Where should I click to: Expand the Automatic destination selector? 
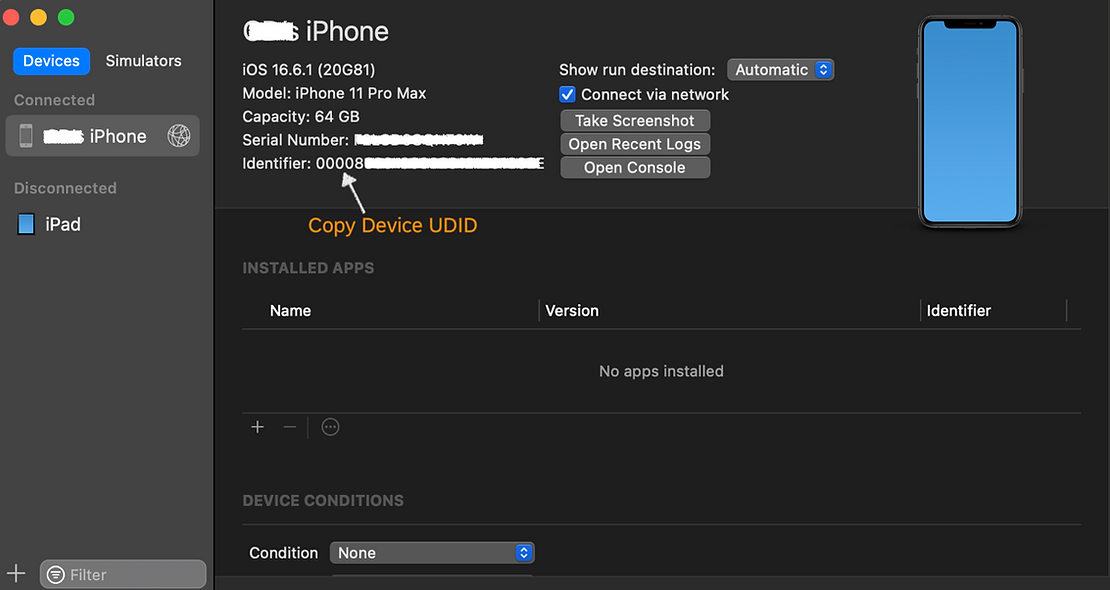tap(781, 69)
